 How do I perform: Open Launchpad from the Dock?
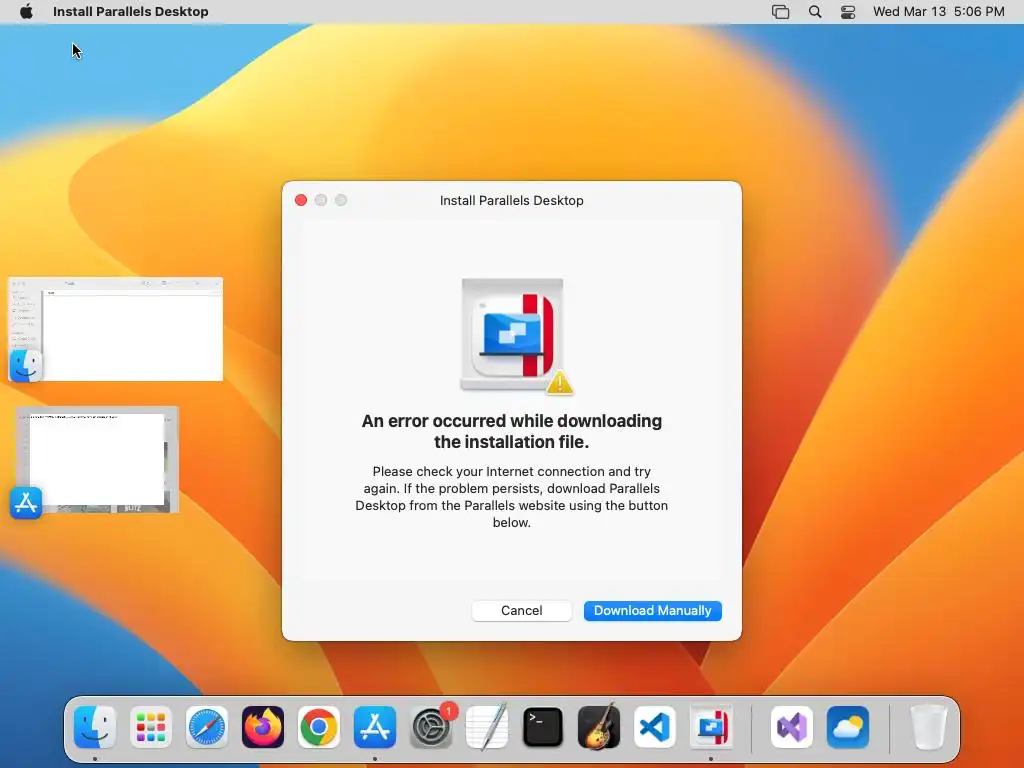(151, 727)
